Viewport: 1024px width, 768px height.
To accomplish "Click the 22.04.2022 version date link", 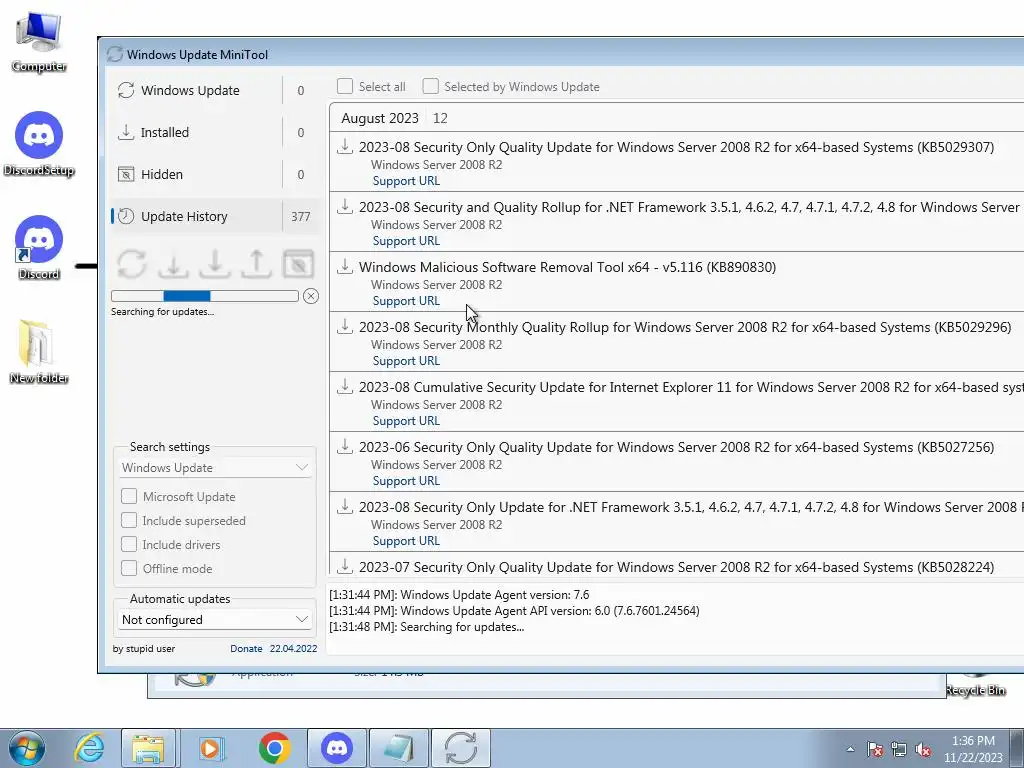I will pos(293,648).
